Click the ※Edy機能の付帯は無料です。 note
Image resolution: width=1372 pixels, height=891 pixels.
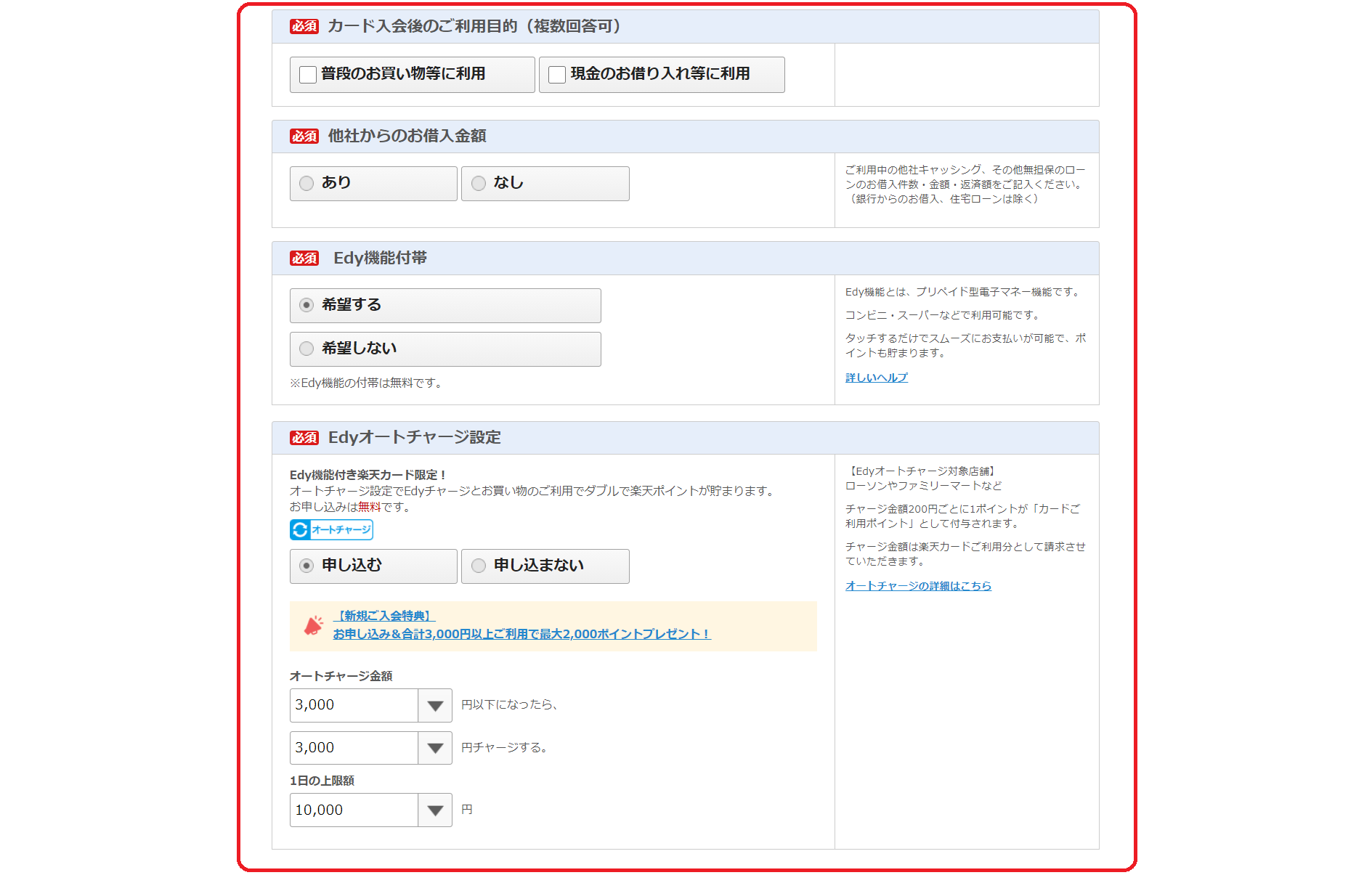(368, 383)
